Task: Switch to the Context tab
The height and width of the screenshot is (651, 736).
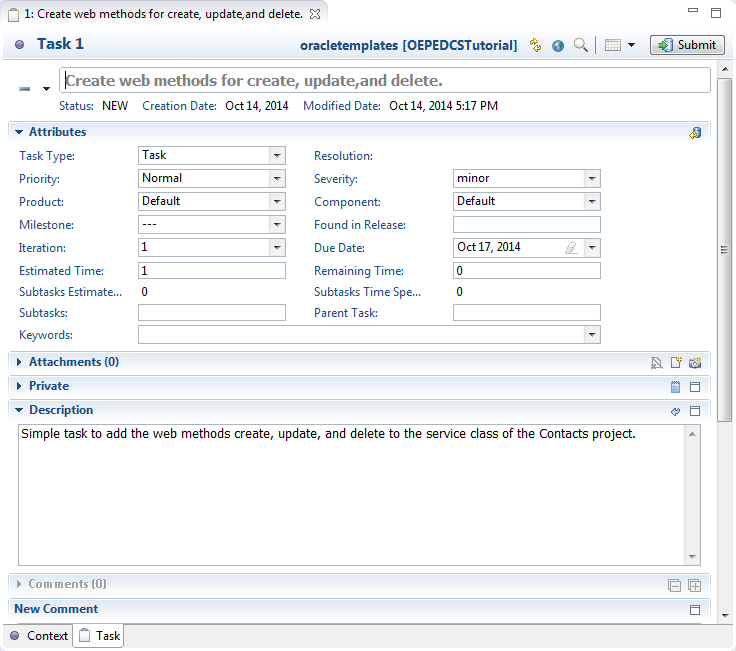Action: [39, 636]
